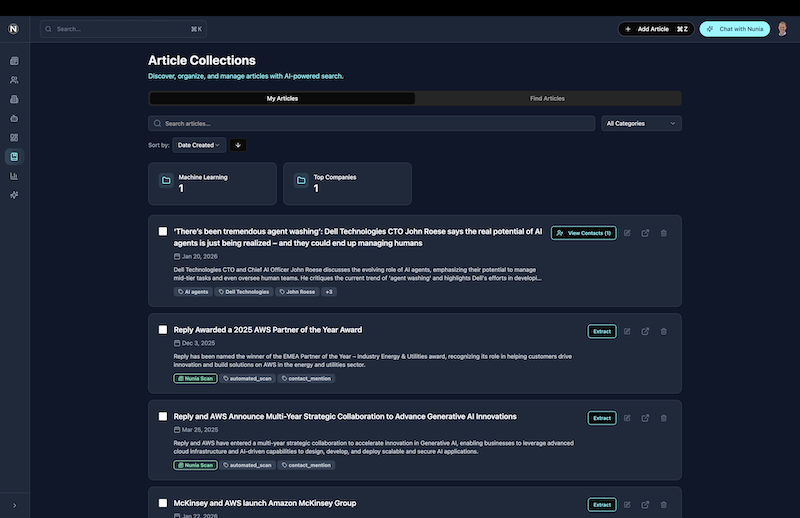Image resolution: width=800 pixels, height=518 pixels.
Task: Click the Dell Technologies tag
Action: pyautogui.click(x=244, y=292)
